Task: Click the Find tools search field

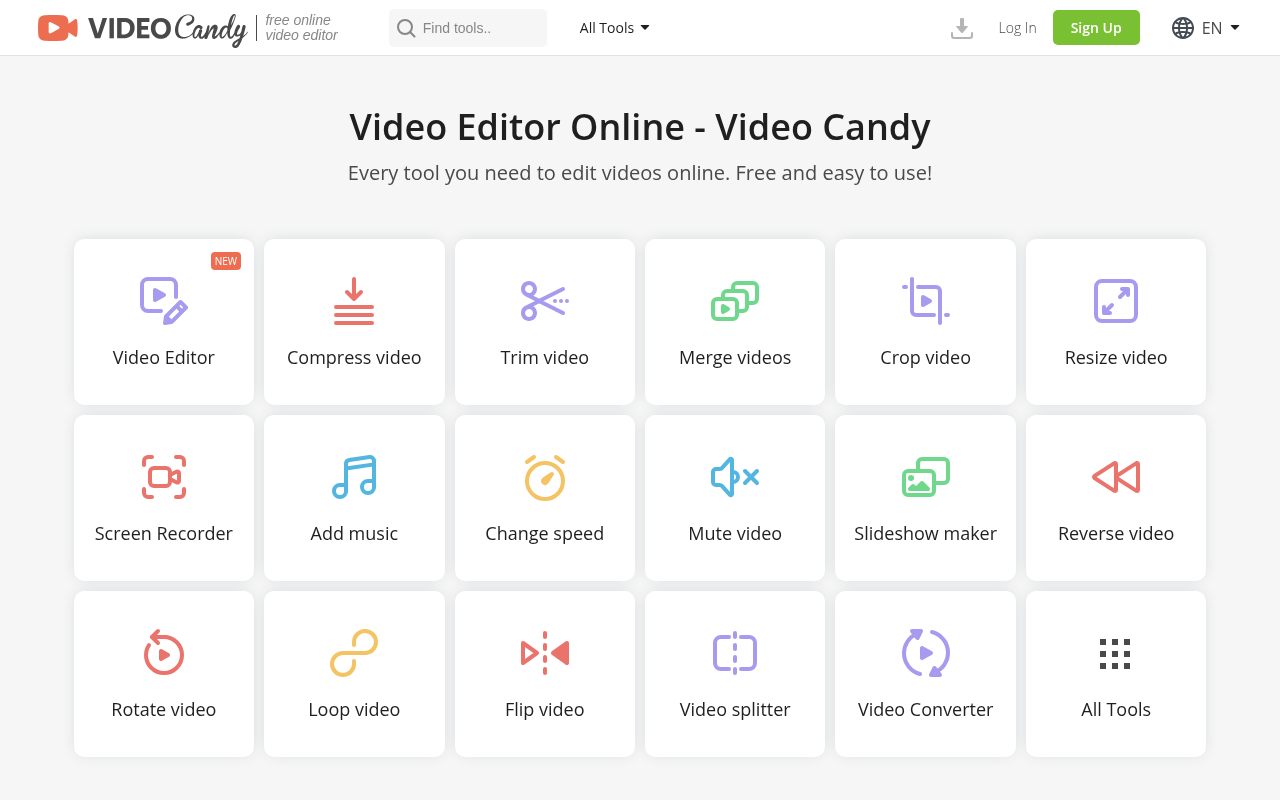Action: 467,27
